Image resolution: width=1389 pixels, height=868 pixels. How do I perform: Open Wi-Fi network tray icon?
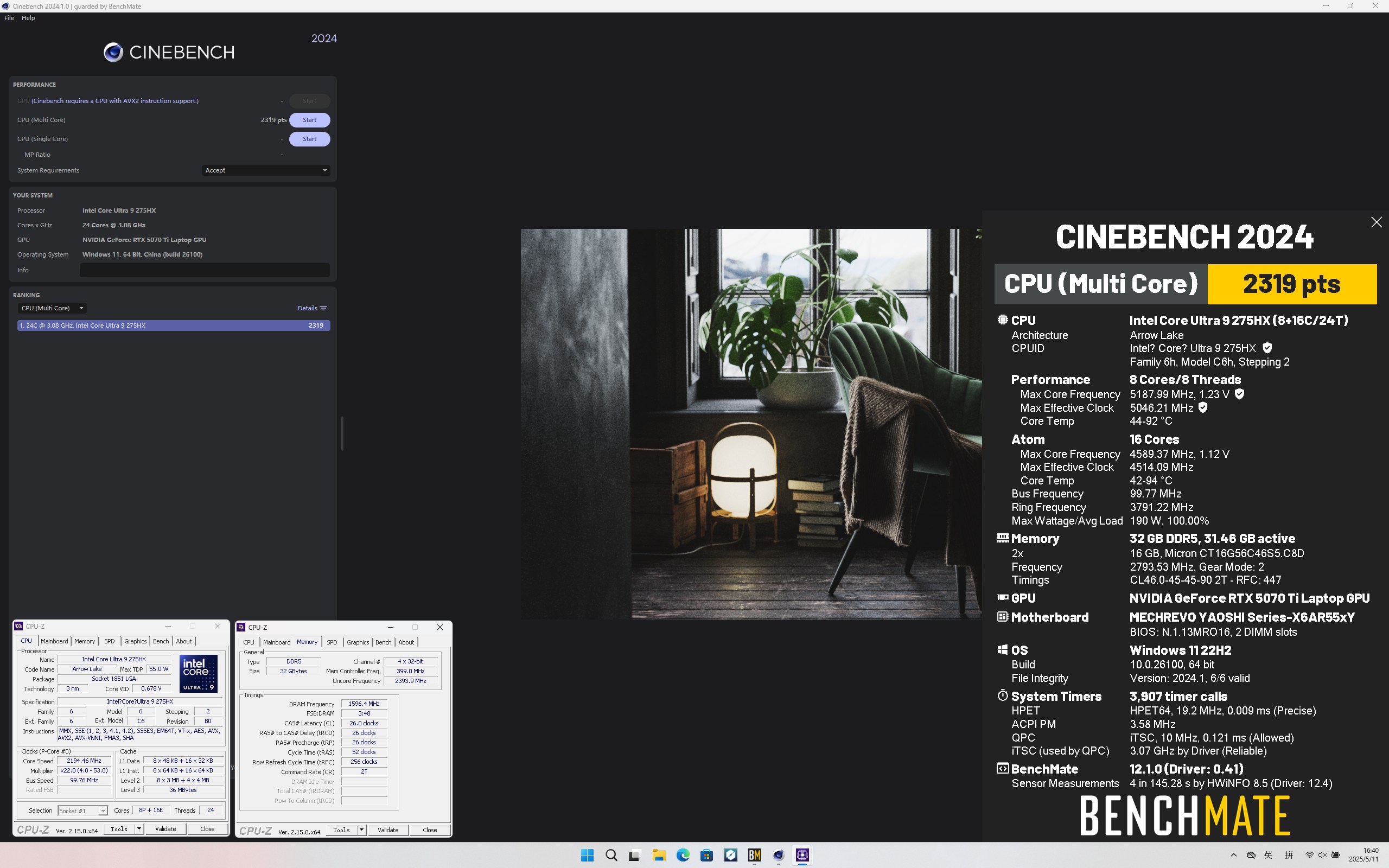point(1309,856)
